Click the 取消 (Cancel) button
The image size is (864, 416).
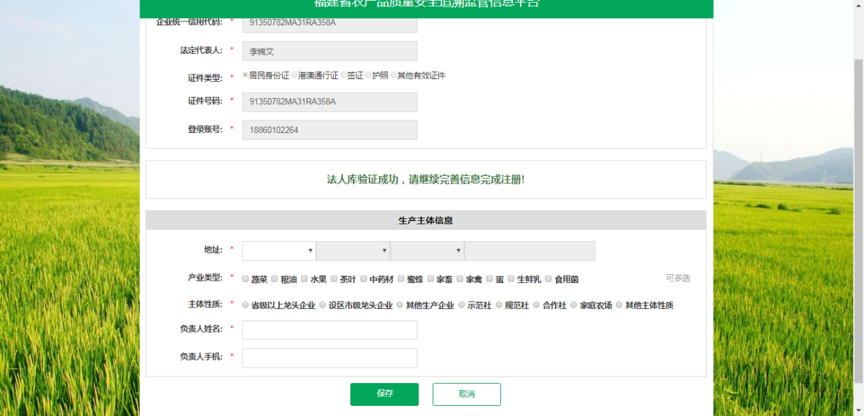coord(466,394)
